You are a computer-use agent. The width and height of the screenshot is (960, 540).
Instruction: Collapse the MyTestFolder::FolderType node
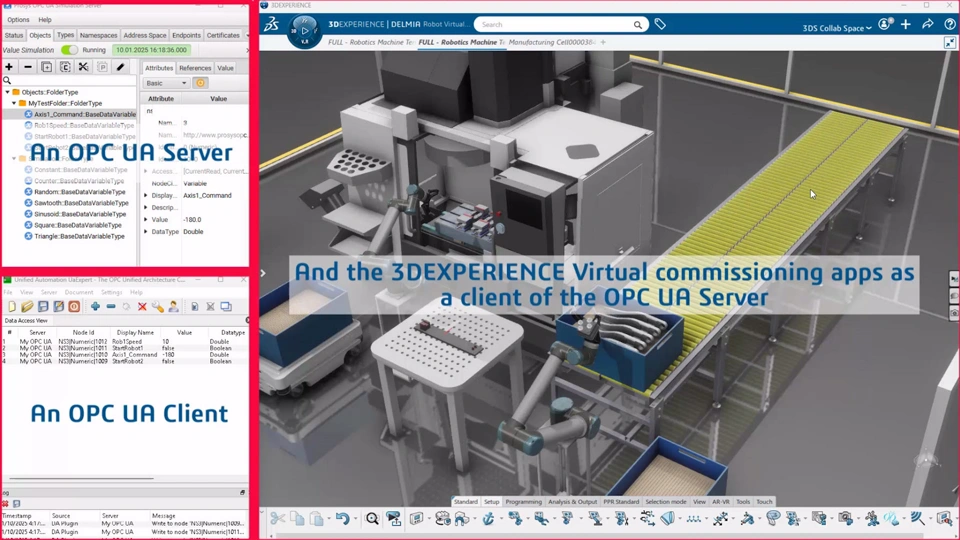point(14,103)
